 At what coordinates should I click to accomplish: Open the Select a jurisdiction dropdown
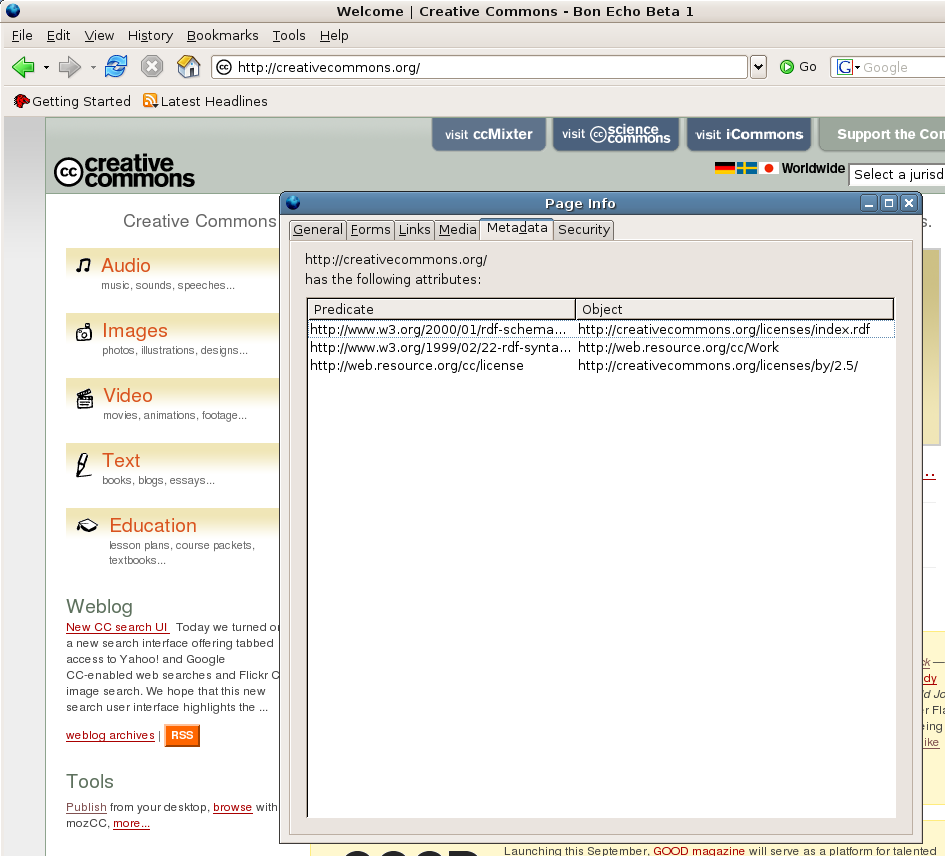[x=897, y=175]
